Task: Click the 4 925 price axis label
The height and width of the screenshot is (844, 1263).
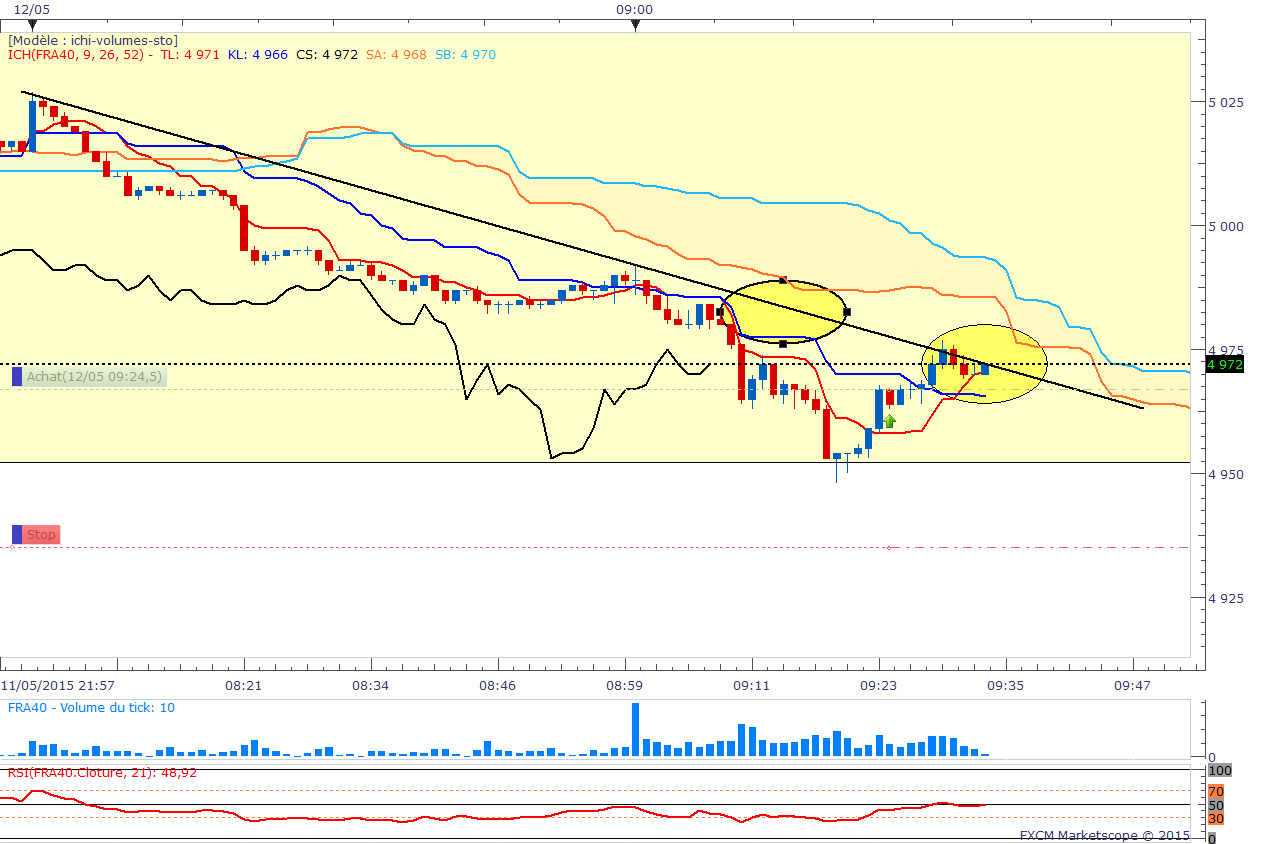Action: (1225, 598)
